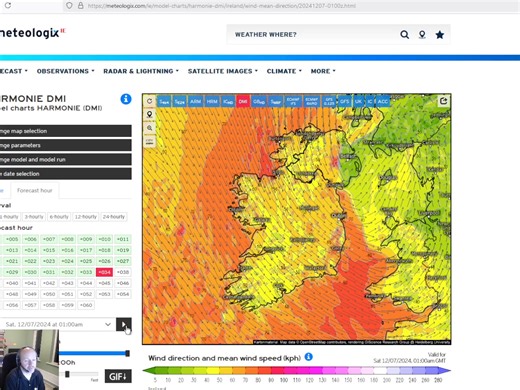Click the blue info icon beside HARMONIE DMI
The image size is (520, 390).
coord(126,99)
